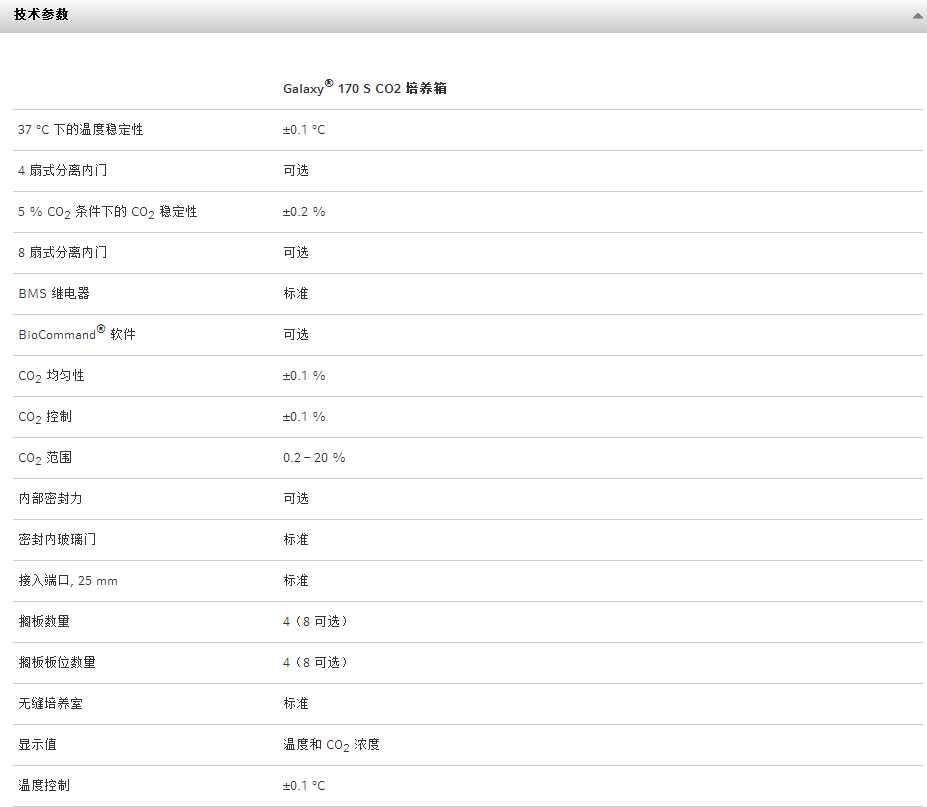Collapse the 技术参数 section arrow

click(x=916, y=16)
